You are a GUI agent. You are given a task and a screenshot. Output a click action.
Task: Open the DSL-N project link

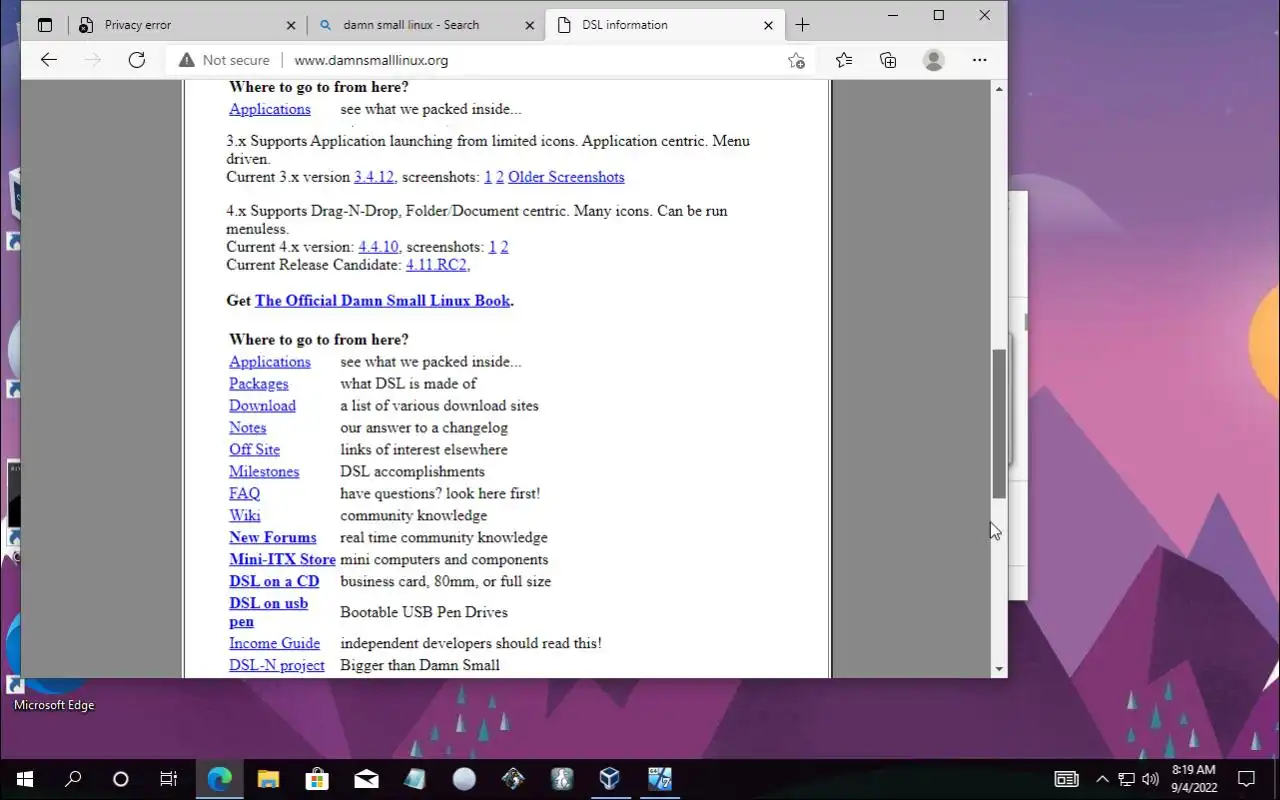click(x=276, y=666)
